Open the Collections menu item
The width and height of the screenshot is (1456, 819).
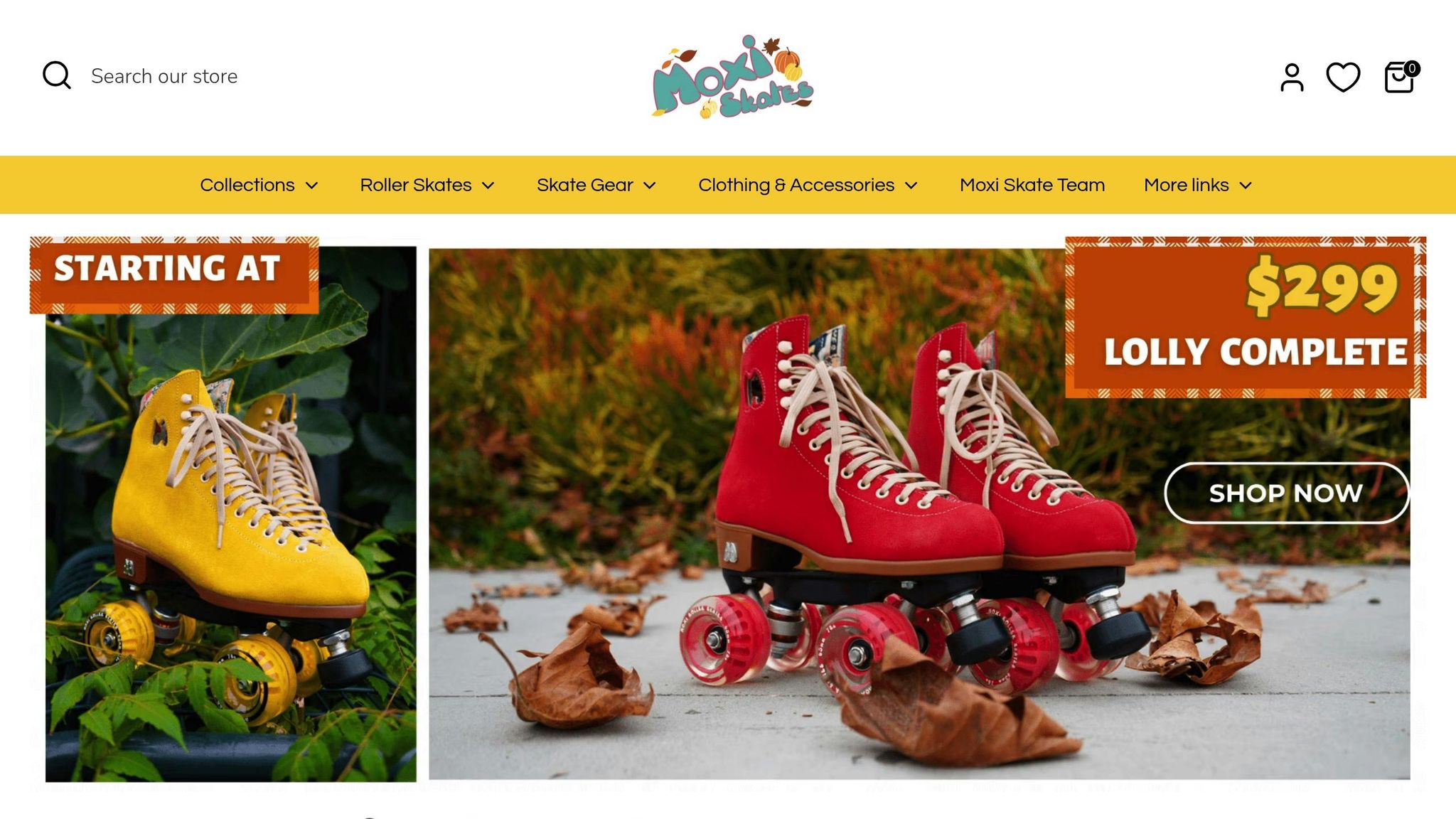pos(247,185)
